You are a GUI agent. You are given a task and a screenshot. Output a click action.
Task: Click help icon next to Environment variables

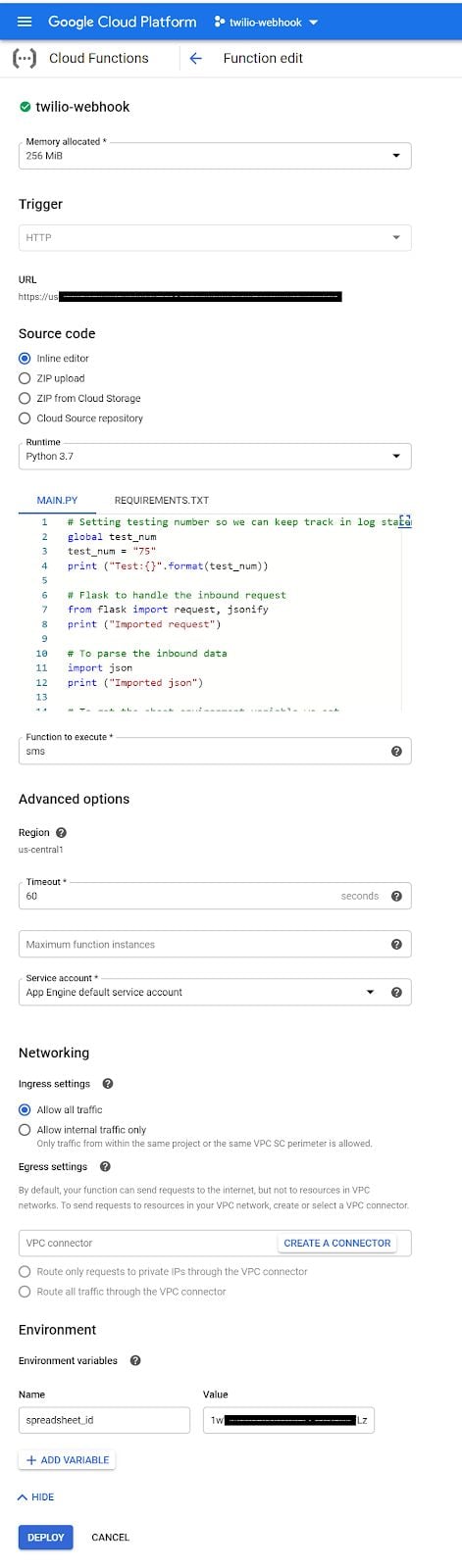coord(135,1360)
